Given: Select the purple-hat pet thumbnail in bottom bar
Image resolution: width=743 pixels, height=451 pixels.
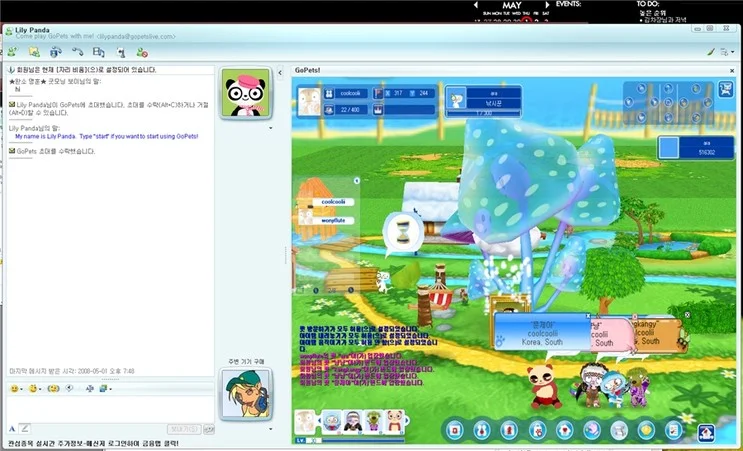Looking at the screenshot, I should 353,421.
